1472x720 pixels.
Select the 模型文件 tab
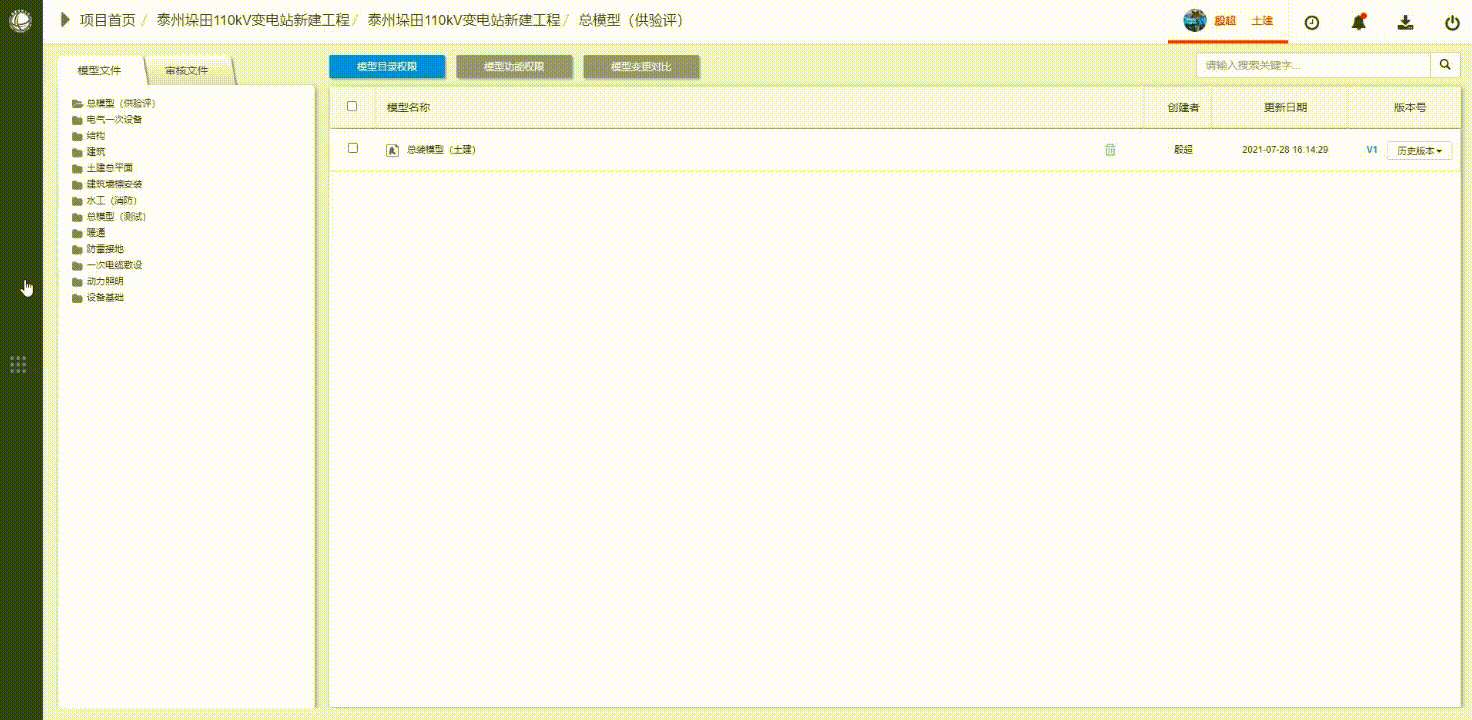pyautogui.click(x=100, y=71)
